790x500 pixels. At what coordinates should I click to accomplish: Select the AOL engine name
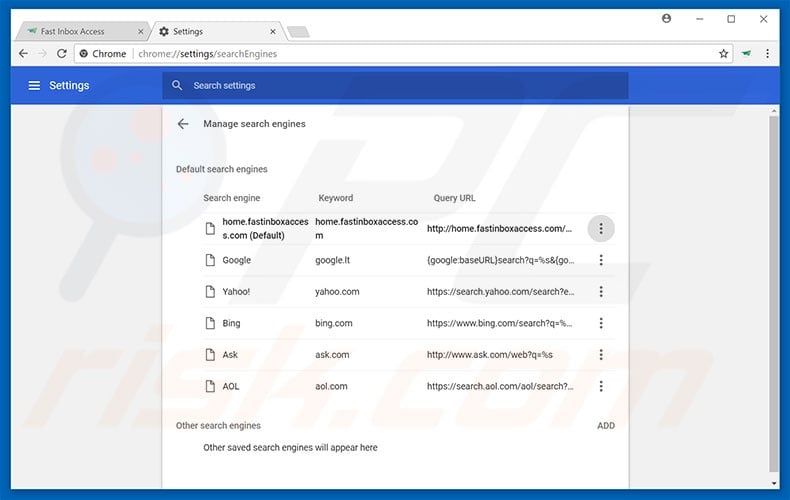231,386
